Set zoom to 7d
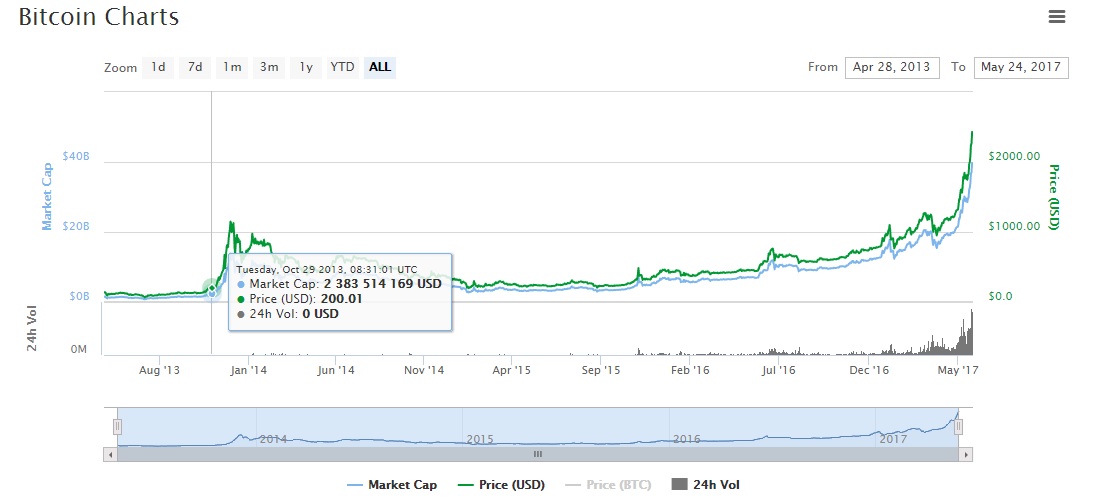Screen dimensions: 1110x498 point(195,67)
